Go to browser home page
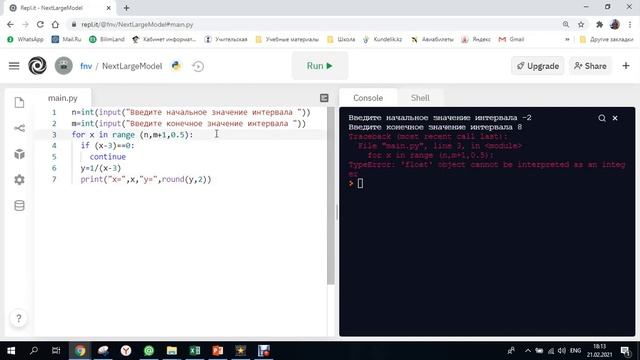 [x=55, y=24]
